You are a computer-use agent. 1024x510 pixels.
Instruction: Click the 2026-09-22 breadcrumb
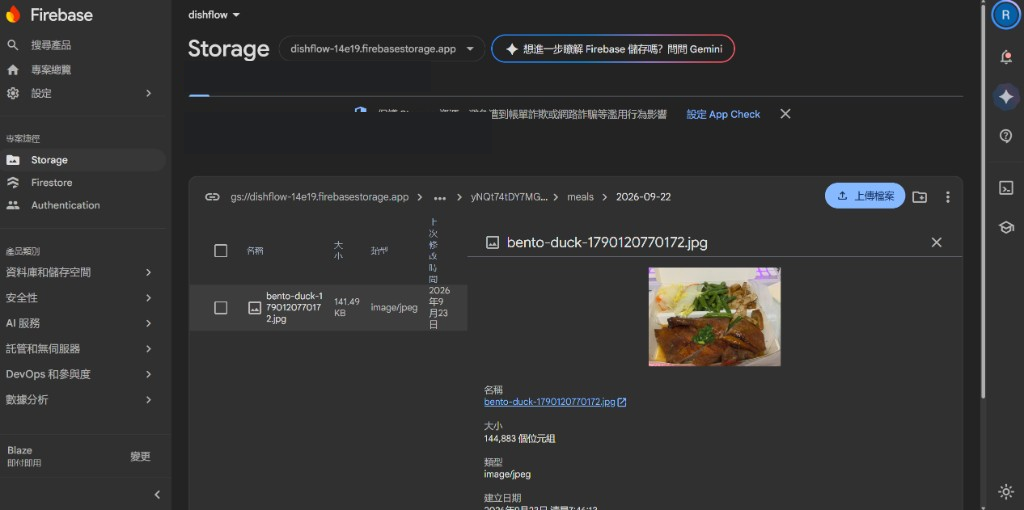click(643, 197)
